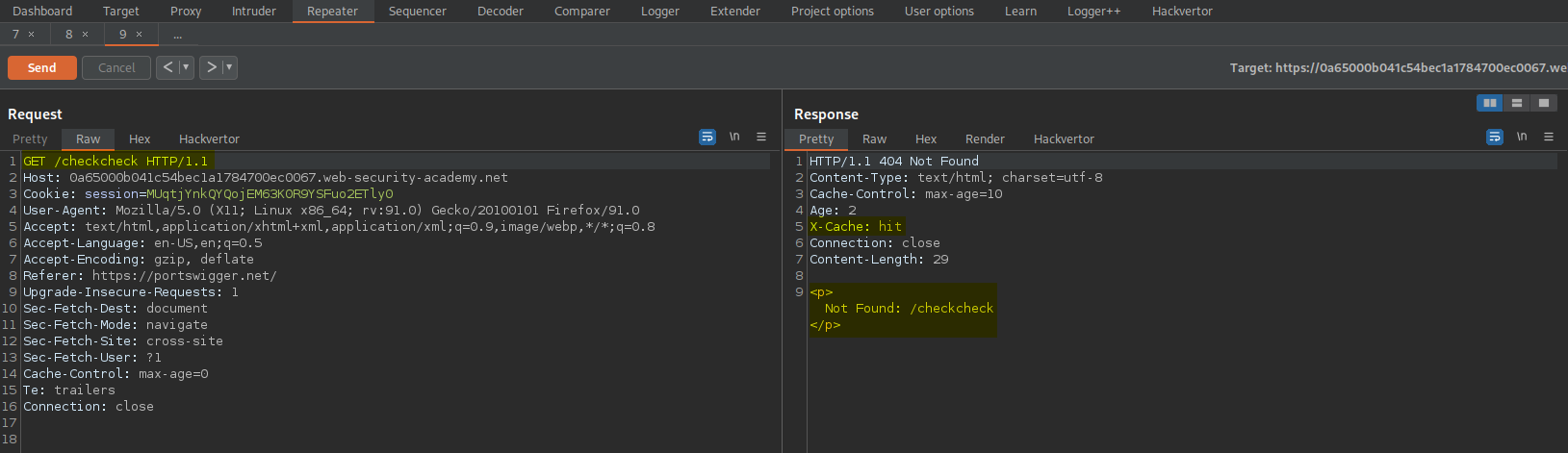1568x453 pixels.
Task: Click the HTTP/1.1 404 Not Found line
Action: [894, 161]
